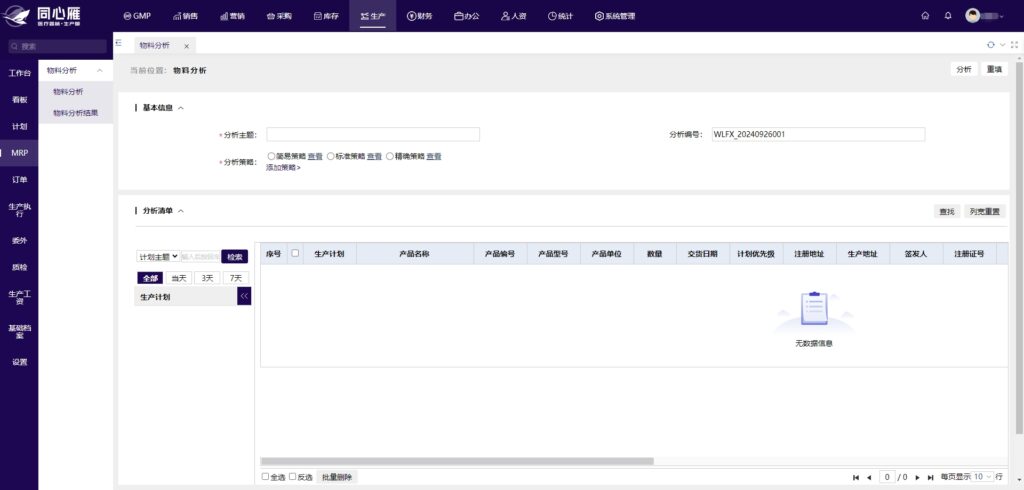1024x490 pixels.
Task: Click the 添加策略 link
Action: 283,167
